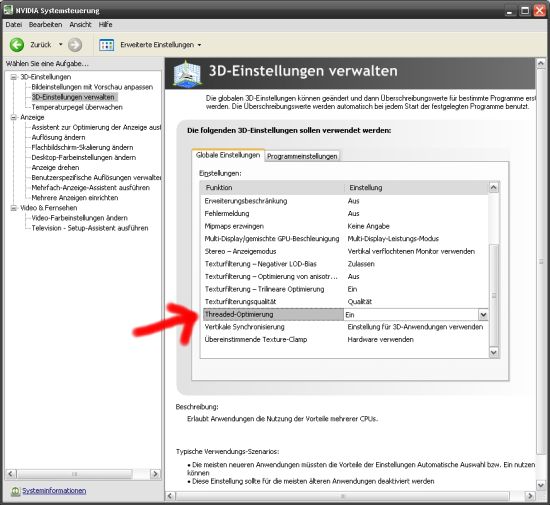
Task: Click main panel vertical scroll up arrow
Action: 541,63
